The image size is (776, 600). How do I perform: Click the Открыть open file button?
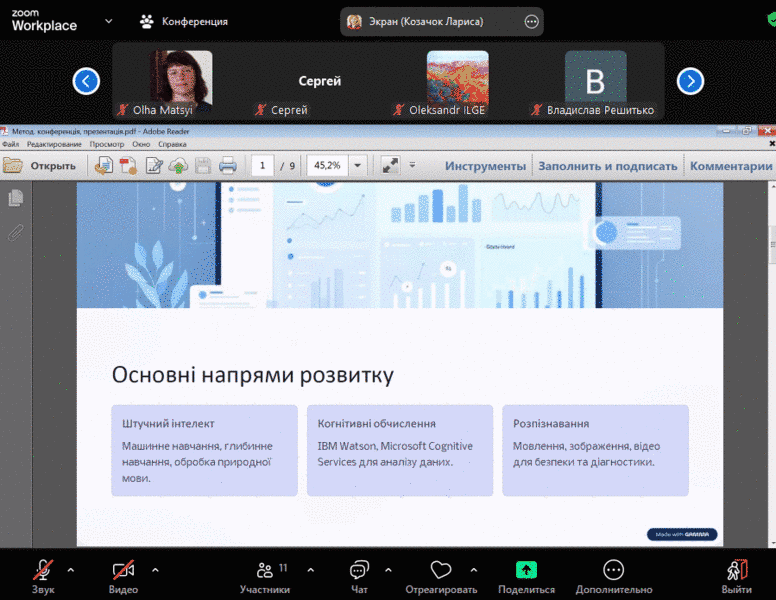click(x=40, y=165)
